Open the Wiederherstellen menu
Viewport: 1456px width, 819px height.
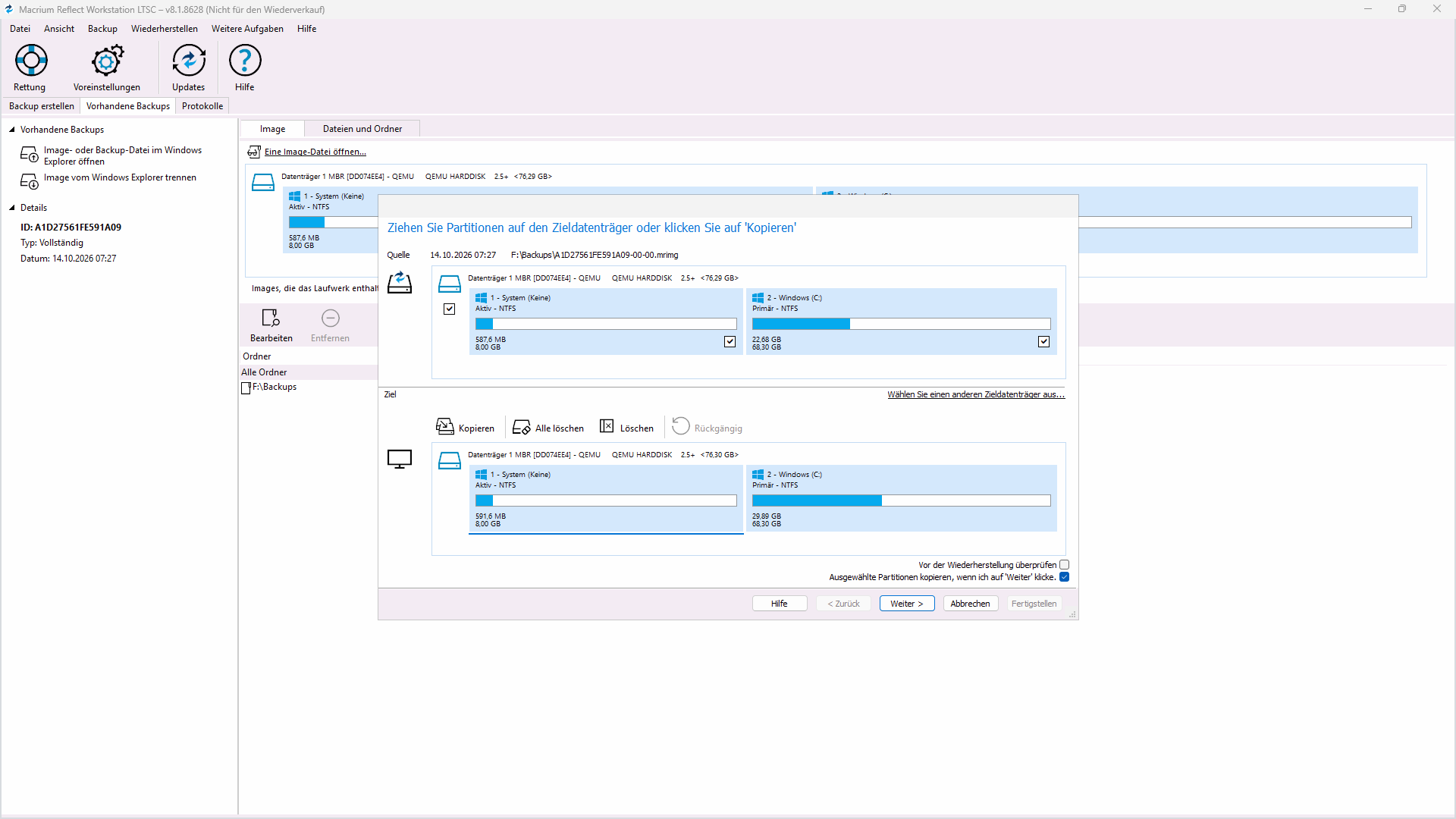pyautogui.click(x=165, y=29)
